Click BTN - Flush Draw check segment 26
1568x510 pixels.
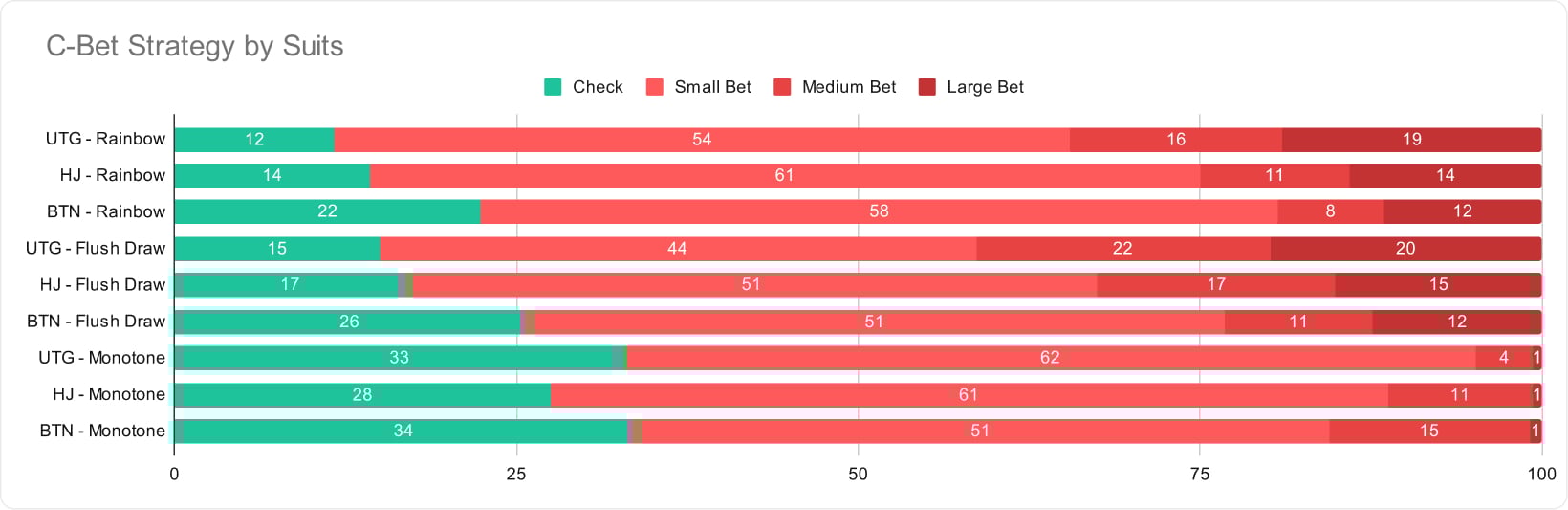pos(348,322)
